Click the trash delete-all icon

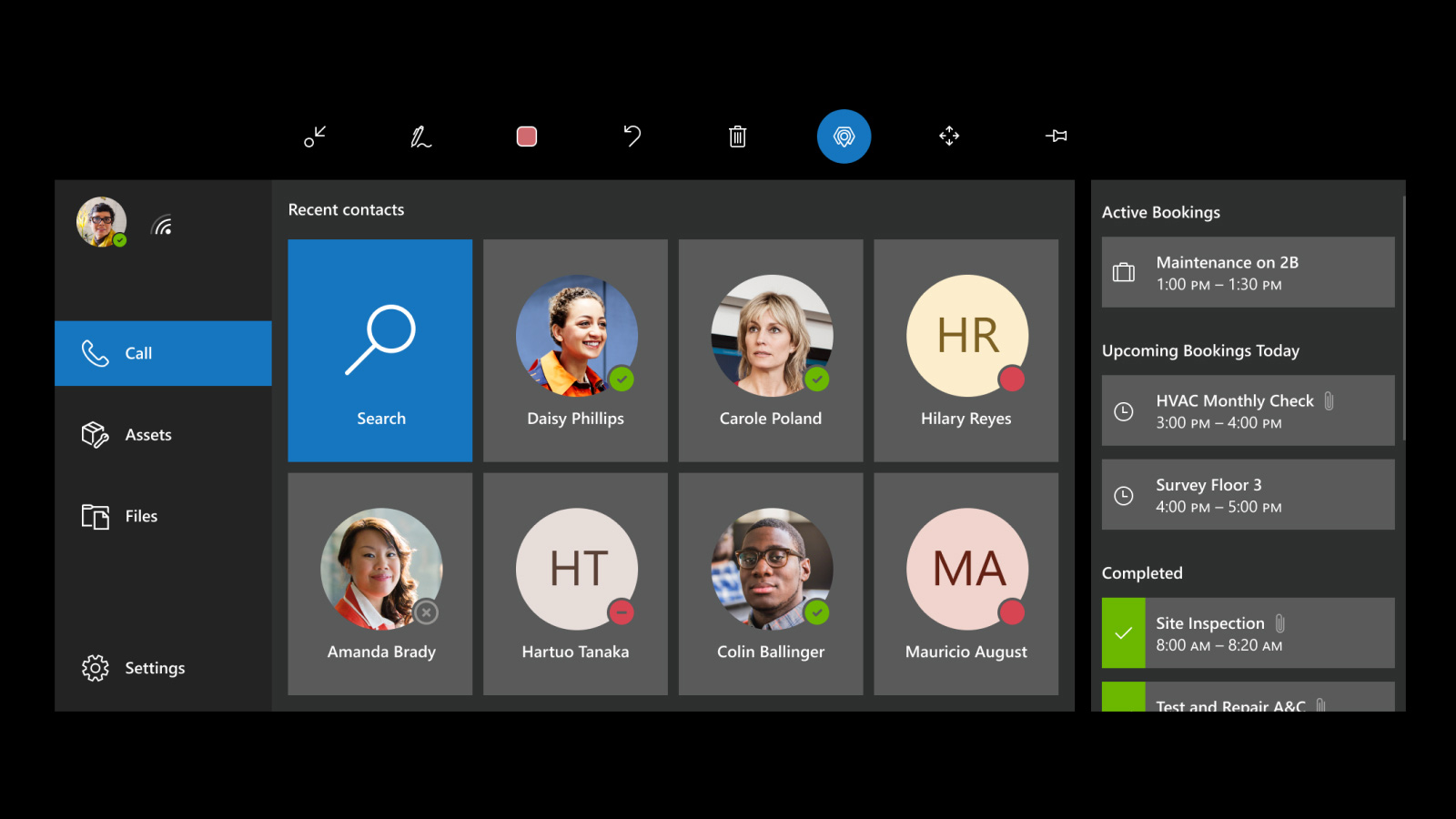point(738,136)
